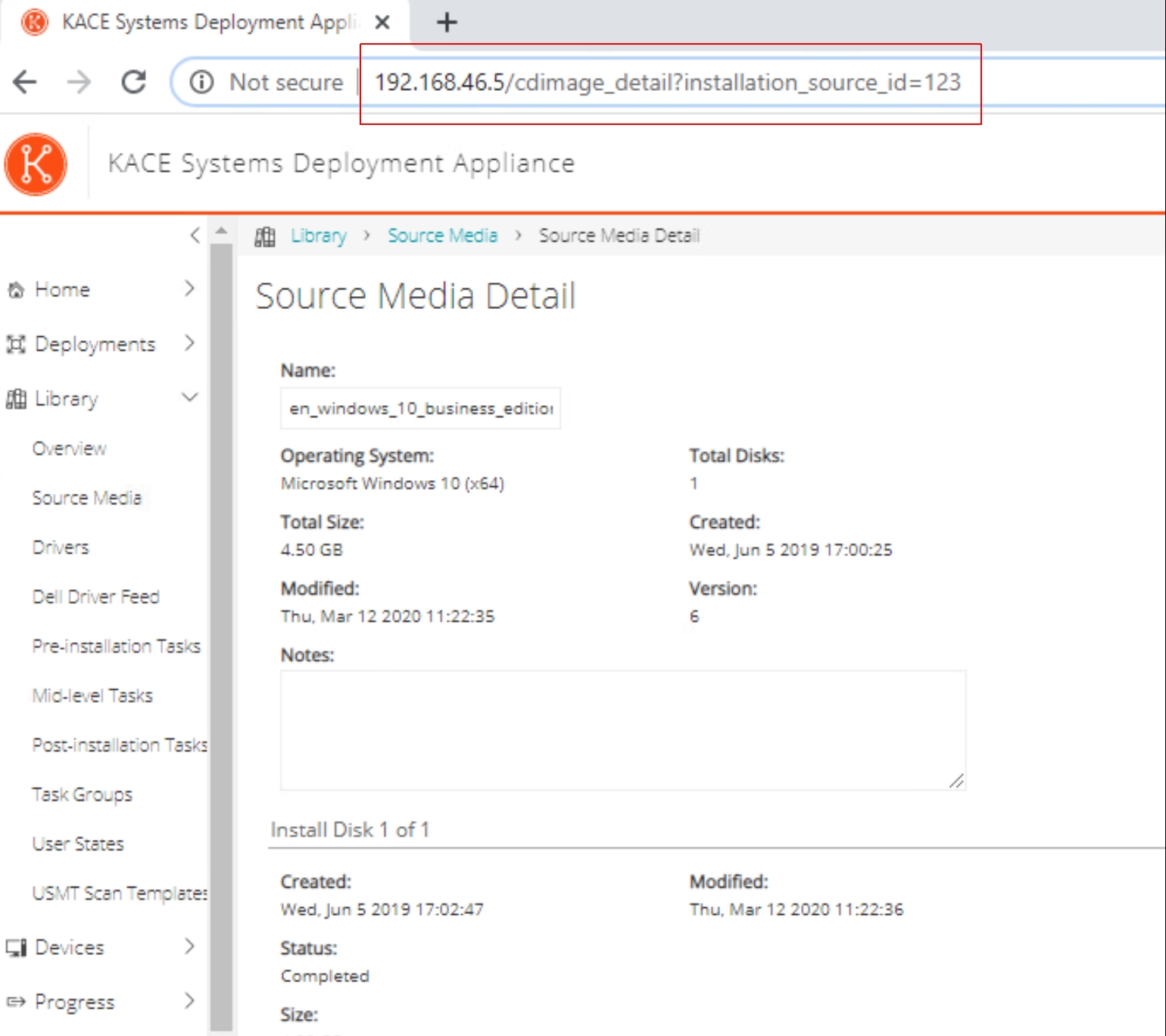
Task: Click the "Thu, Mar 12 2020 11:22:36" disk modified value
Action: (797, 910)
